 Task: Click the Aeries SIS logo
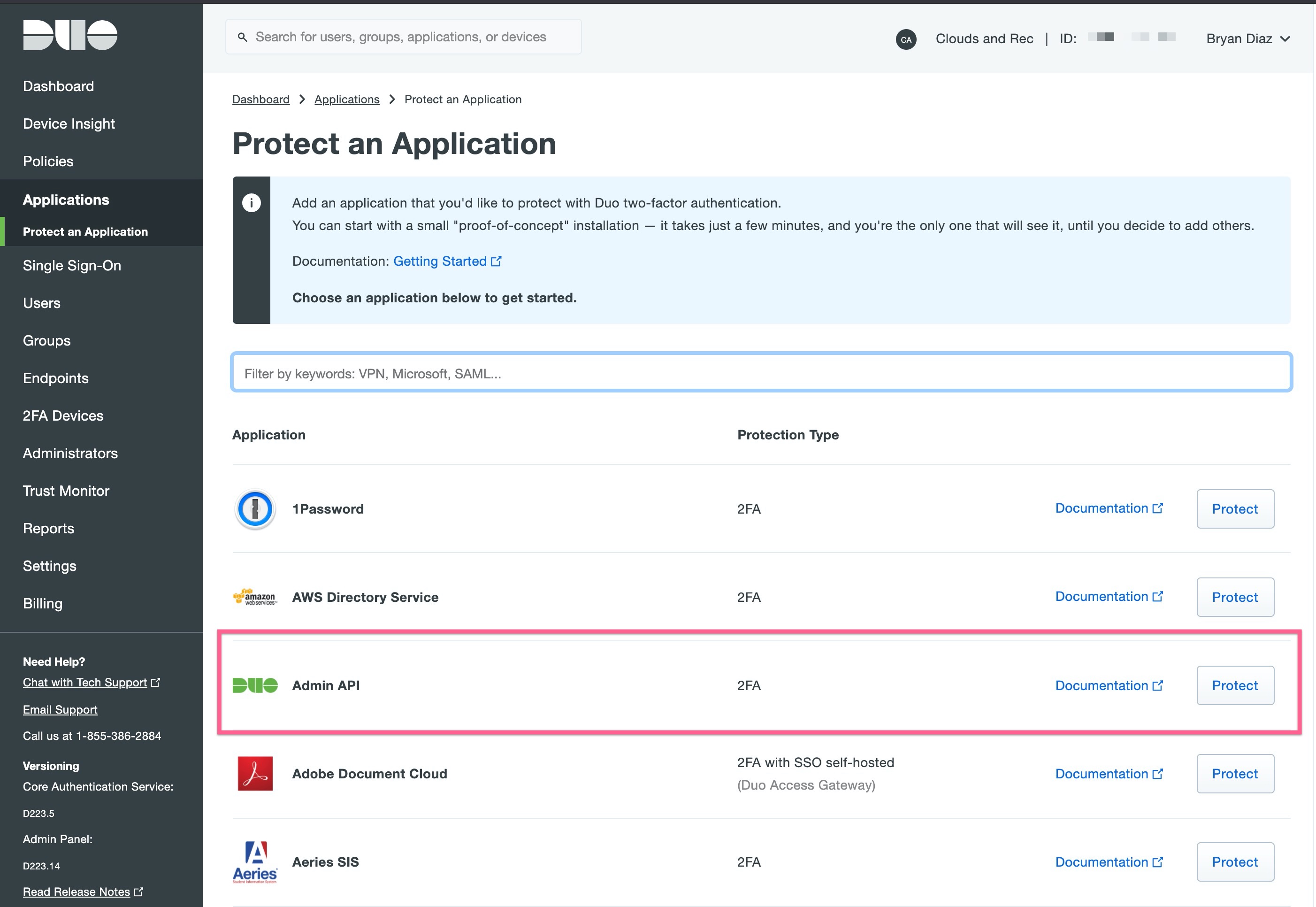click(255, 861)
